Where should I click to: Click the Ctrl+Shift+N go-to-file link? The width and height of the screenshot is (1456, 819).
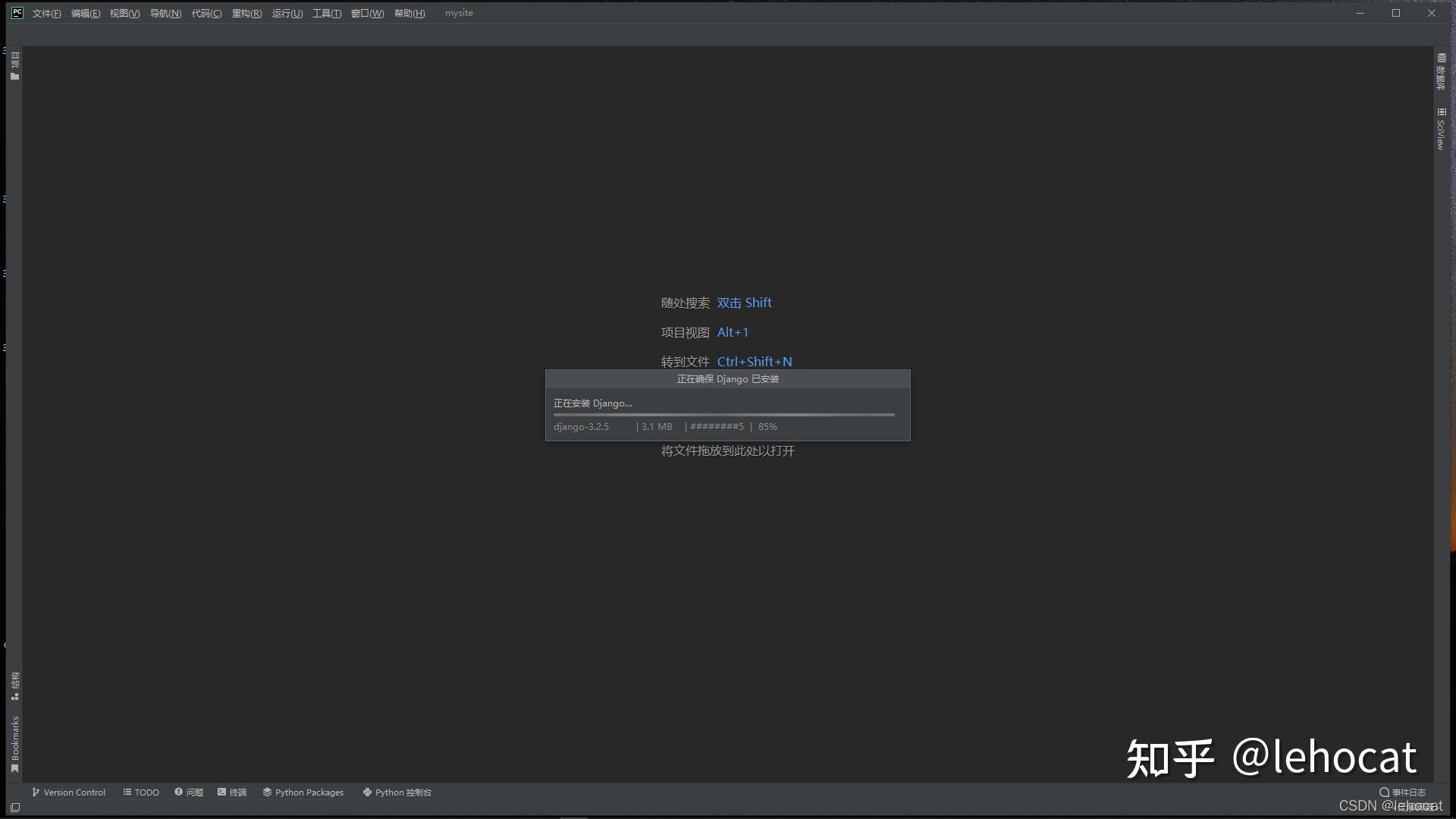(x=754, y=362)
